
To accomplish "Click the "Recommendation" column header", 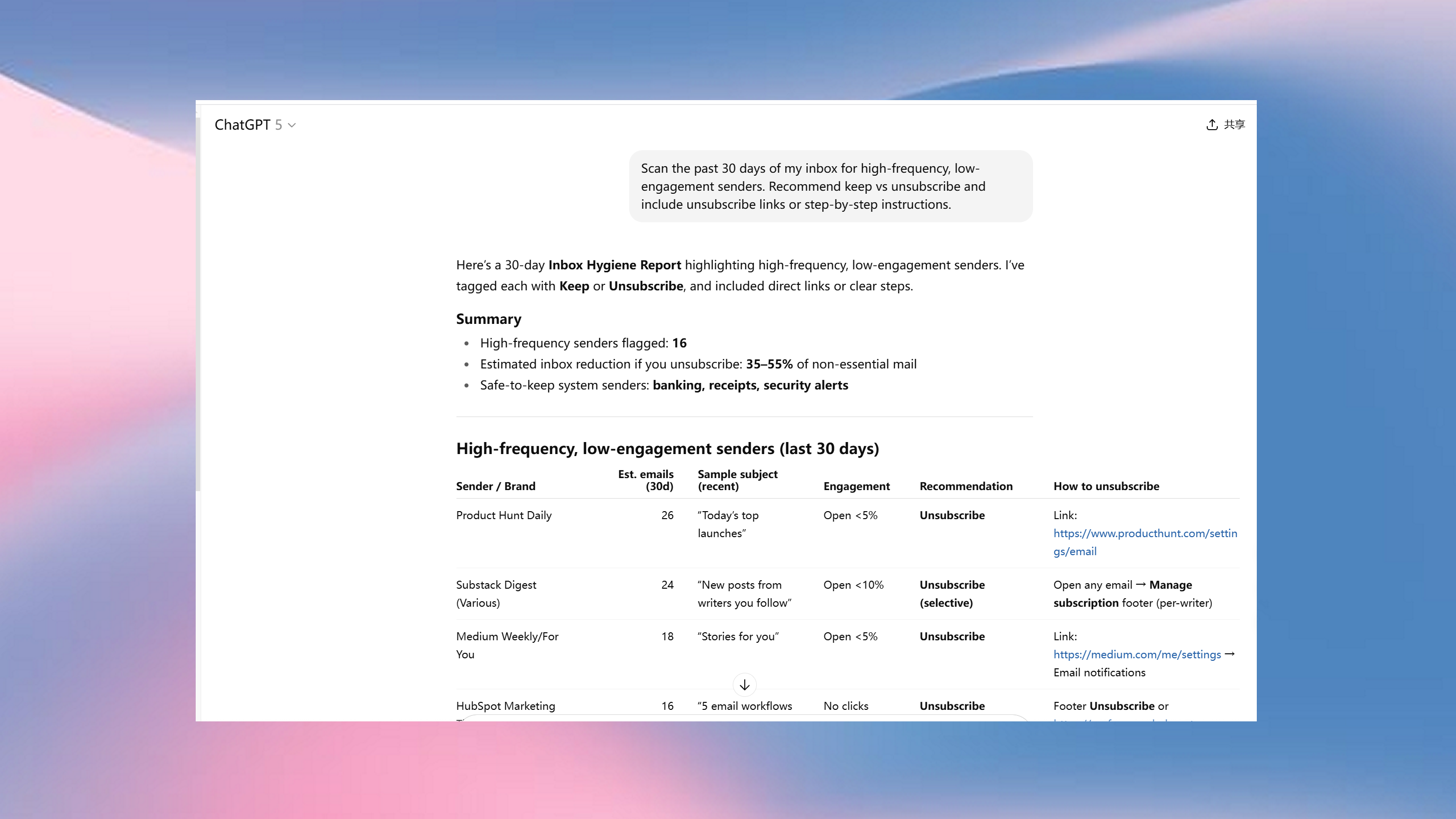I will coord(965,486).
